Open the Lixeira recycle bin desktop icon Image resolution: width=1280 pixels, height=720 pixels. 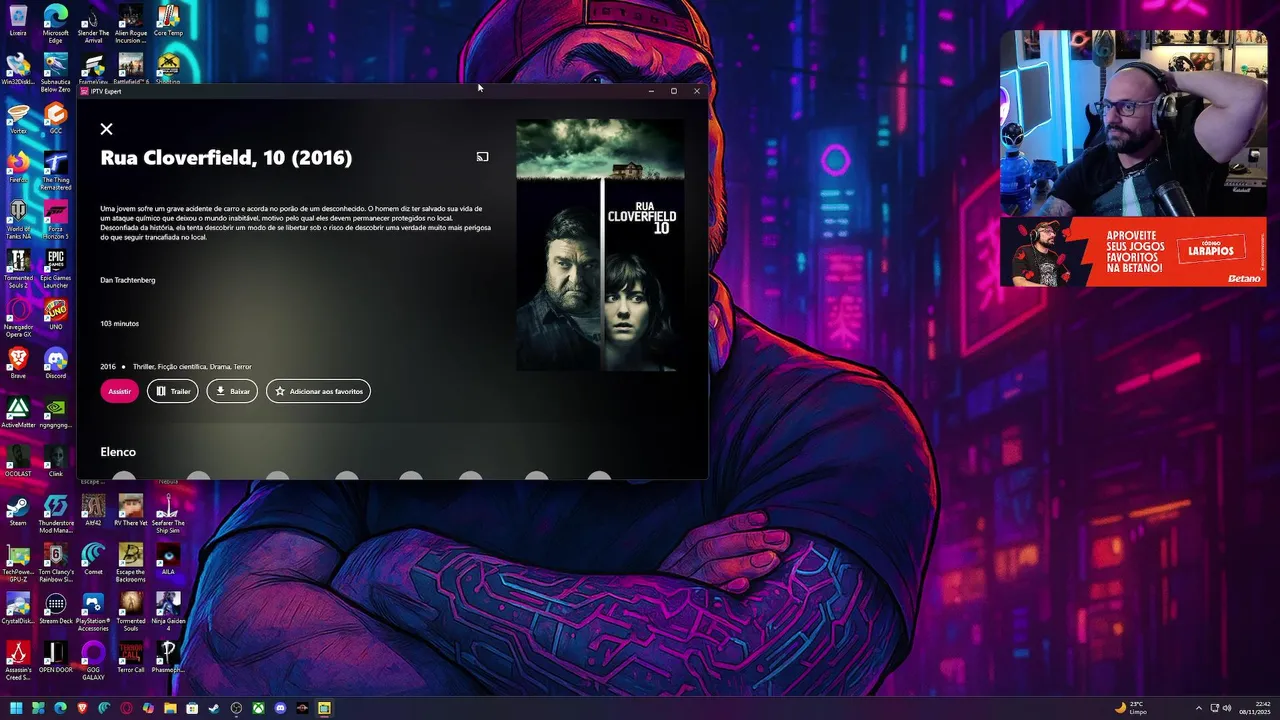click(x=18, y=21)
